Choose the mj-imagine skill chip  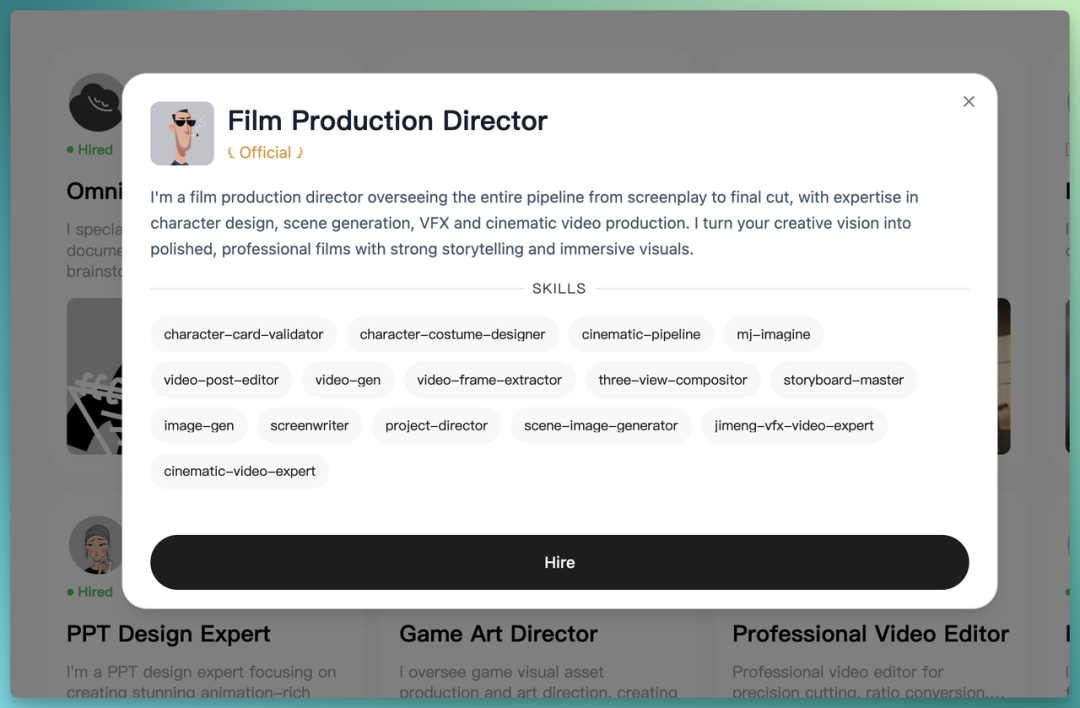coord(773,334)
